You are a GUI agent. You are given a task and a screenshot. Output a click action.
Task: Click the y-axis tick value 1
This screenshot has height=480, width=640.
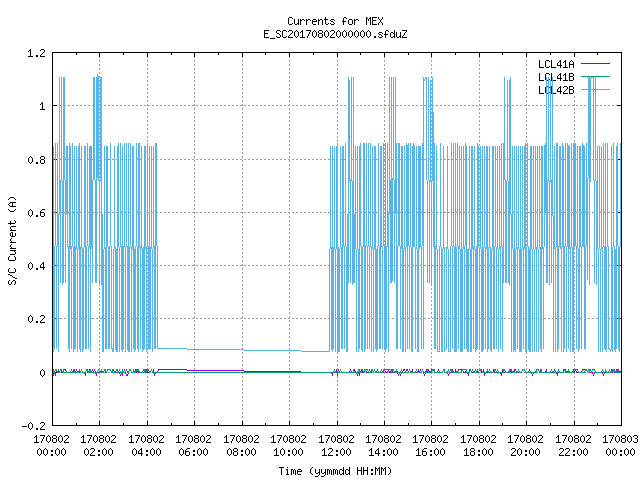tap(42, 107)
